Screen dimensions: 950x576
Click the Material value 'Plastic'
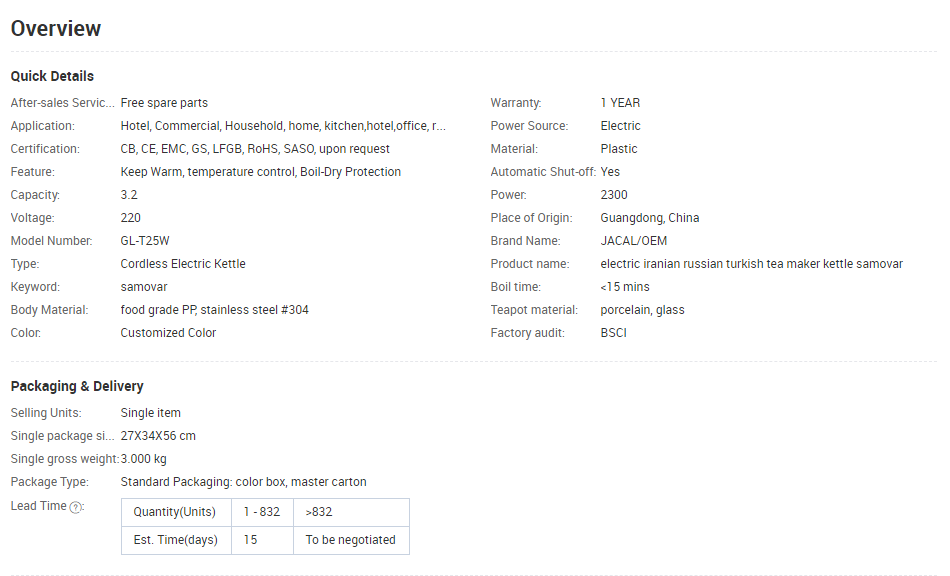pyautogui.click(x=619, y=149)
